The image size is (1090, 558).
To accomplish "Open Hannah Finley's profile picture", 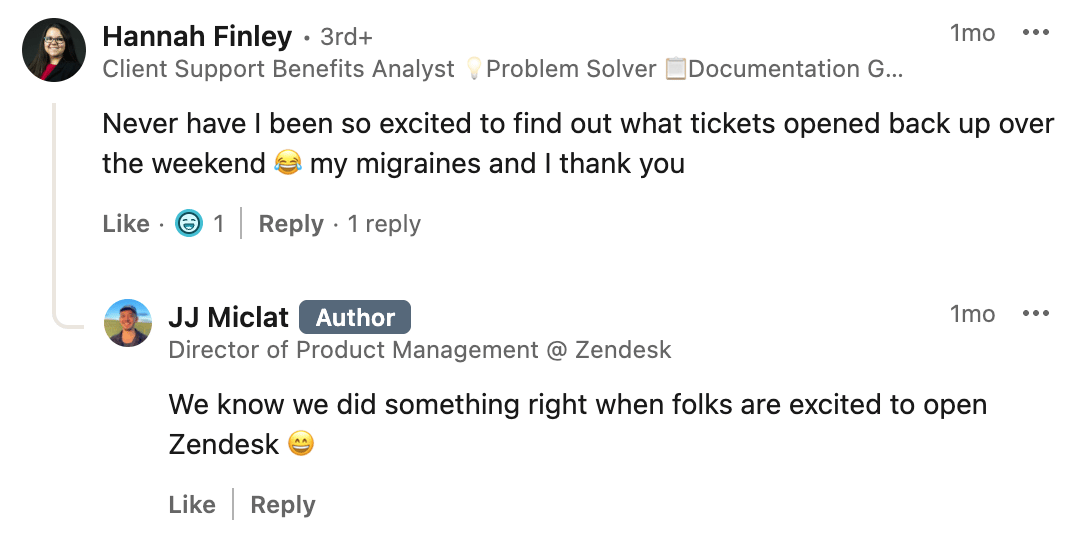I will pyautogui.click(x=53, y=50).
